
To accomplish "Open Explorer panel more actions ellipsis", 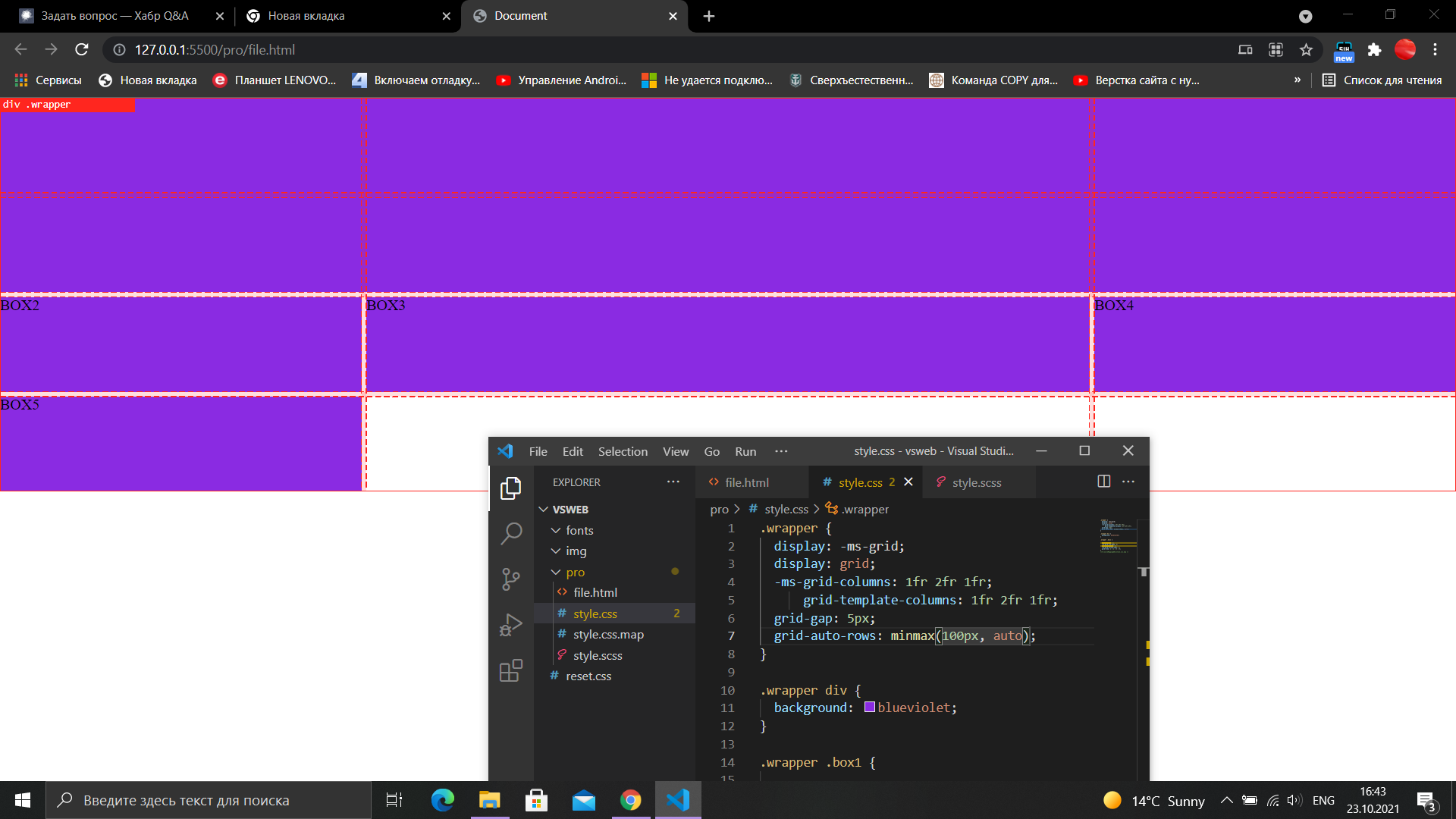I will pos(673,482).
